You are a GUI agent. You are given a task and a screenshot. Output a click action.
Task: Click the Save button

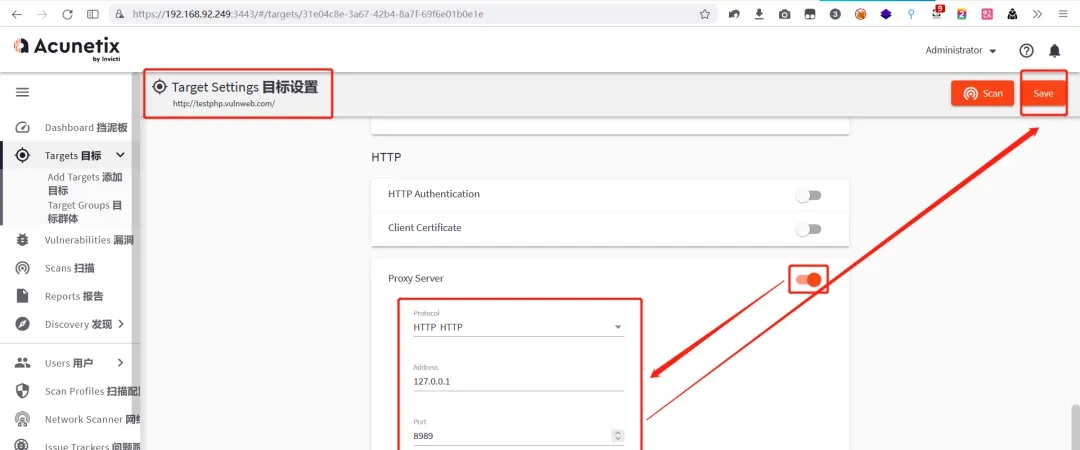[x=1043, y=93]
